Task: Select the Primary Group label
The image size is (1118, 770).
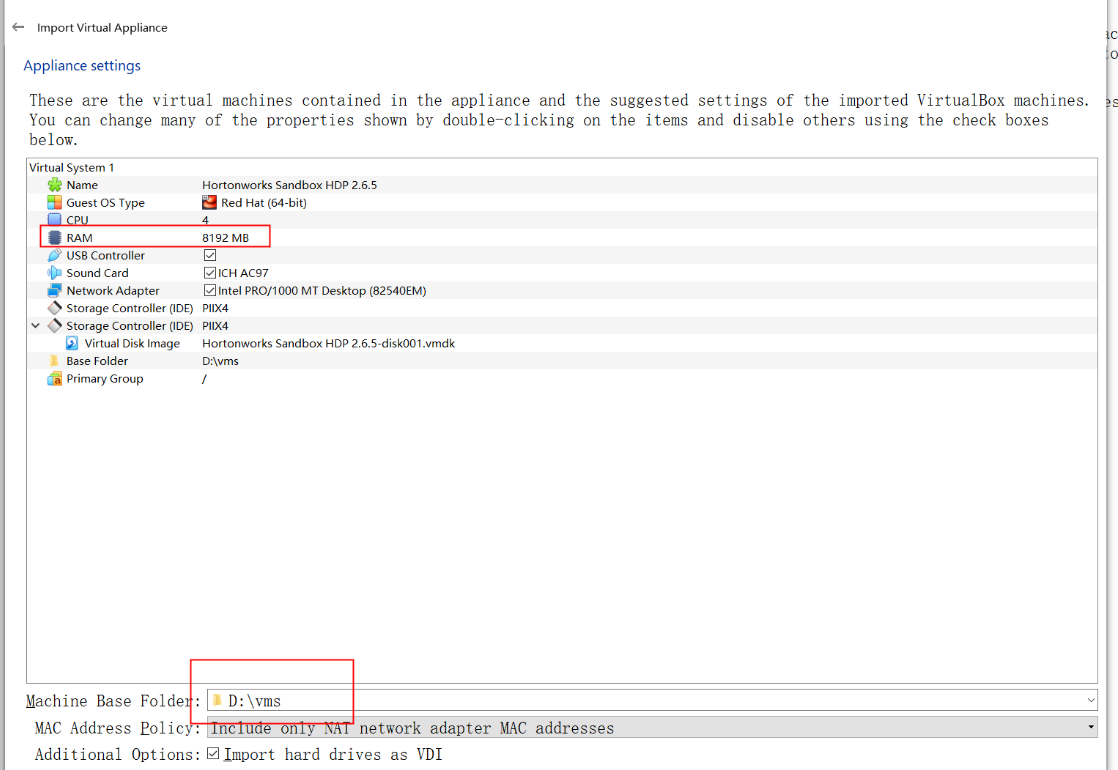Action: click(x=105, y=379)
